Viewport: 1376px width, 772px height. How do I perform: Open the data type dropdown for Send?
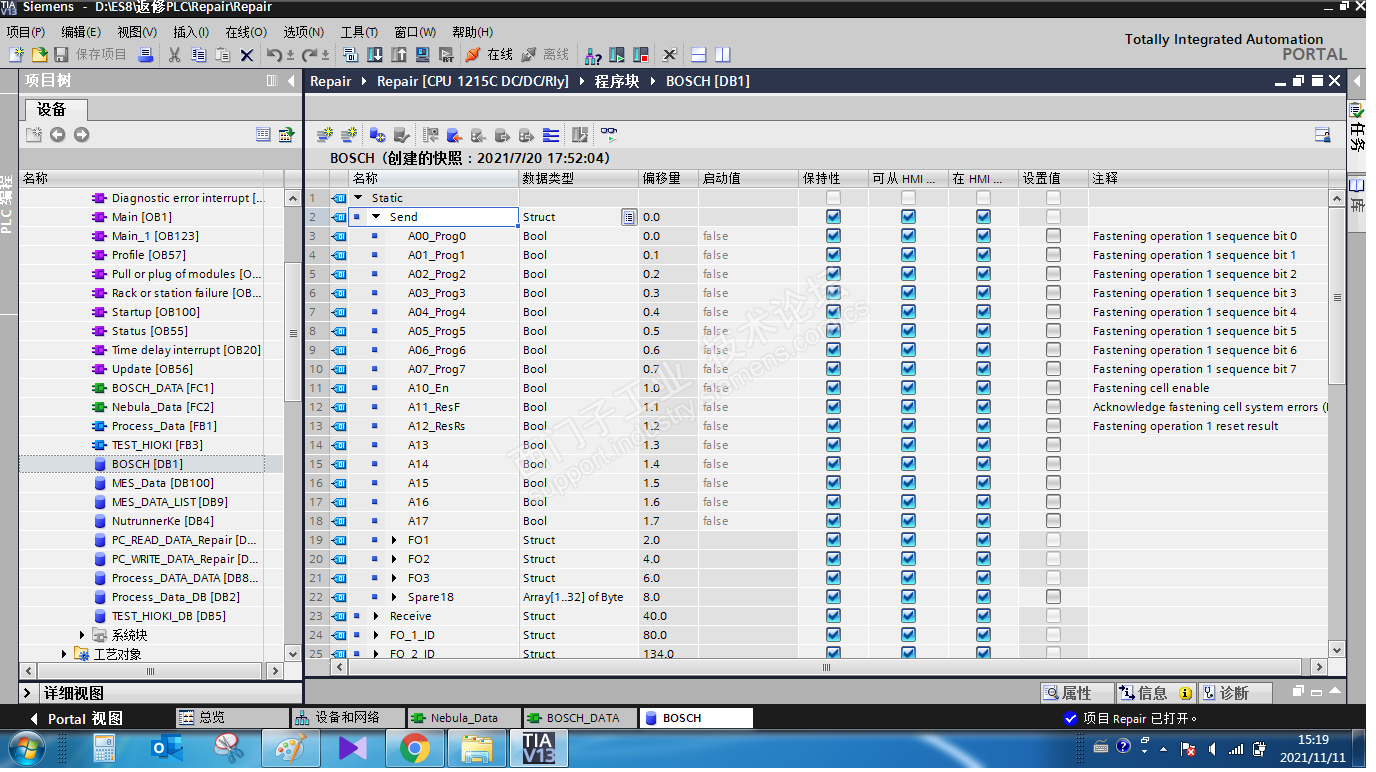628,217
